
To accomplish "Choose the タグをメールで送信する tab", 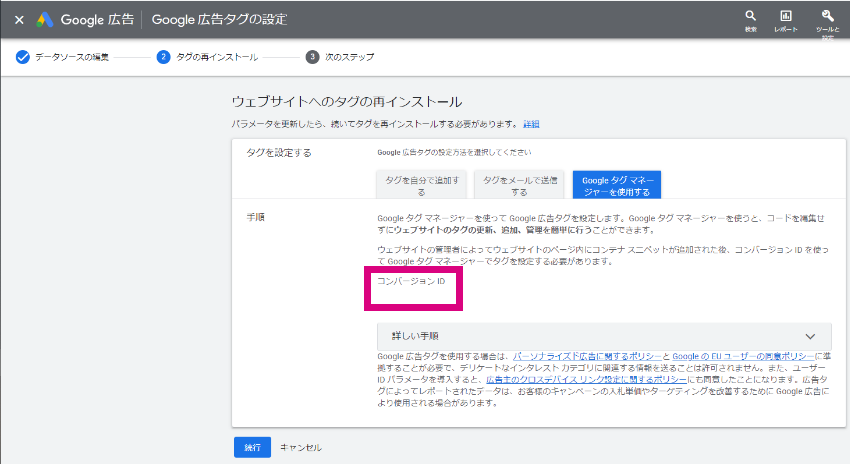I will [x=519, y=185].
